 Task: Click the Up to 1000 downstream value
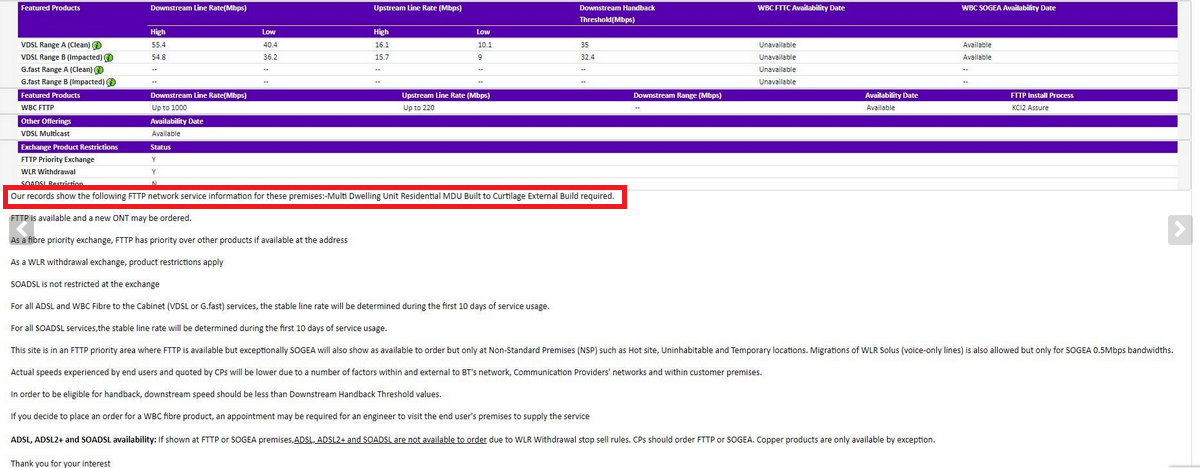[169, 107]
